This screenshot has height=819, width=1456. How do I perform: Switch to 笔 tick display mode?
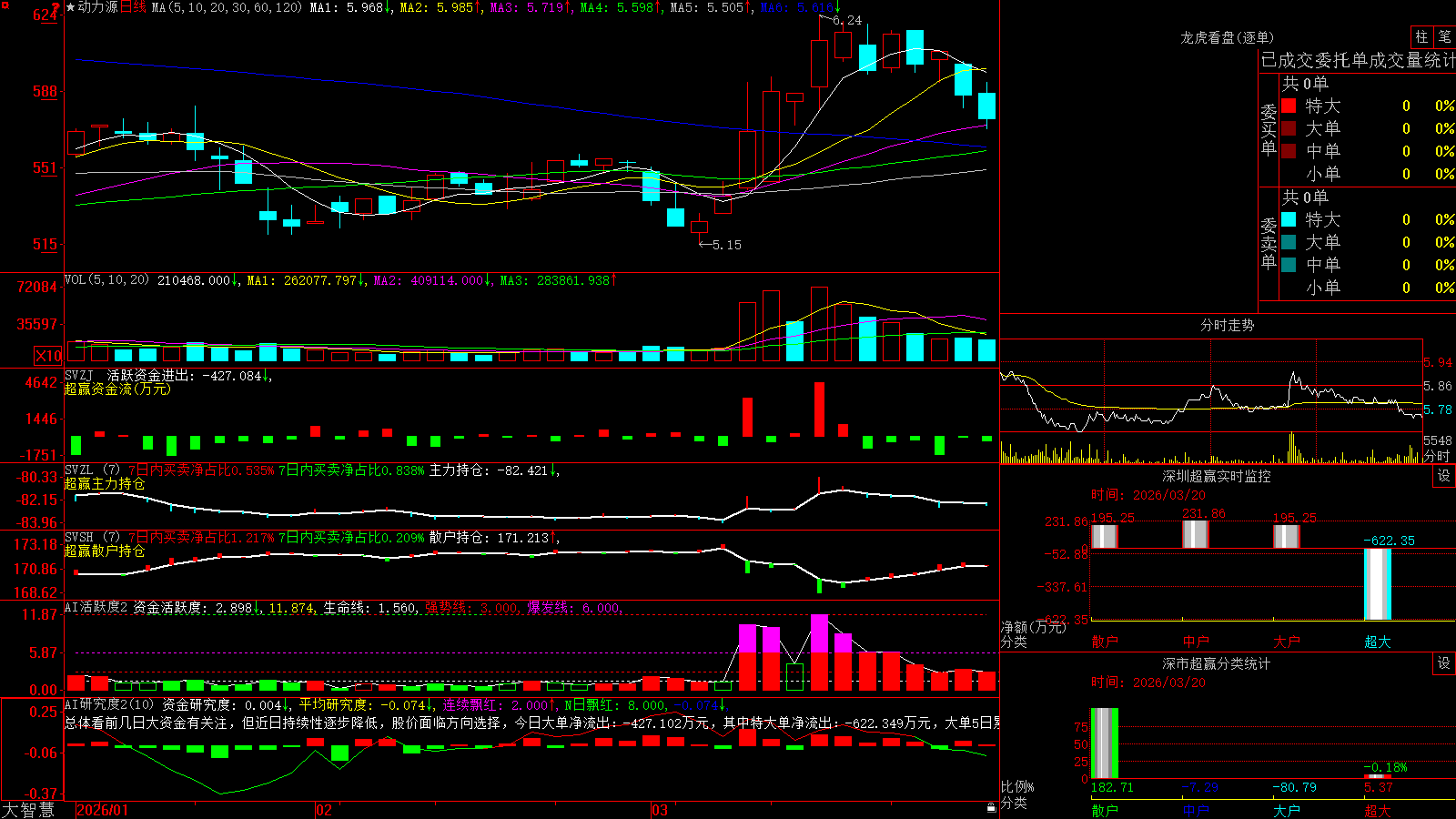pos(1445,37)
